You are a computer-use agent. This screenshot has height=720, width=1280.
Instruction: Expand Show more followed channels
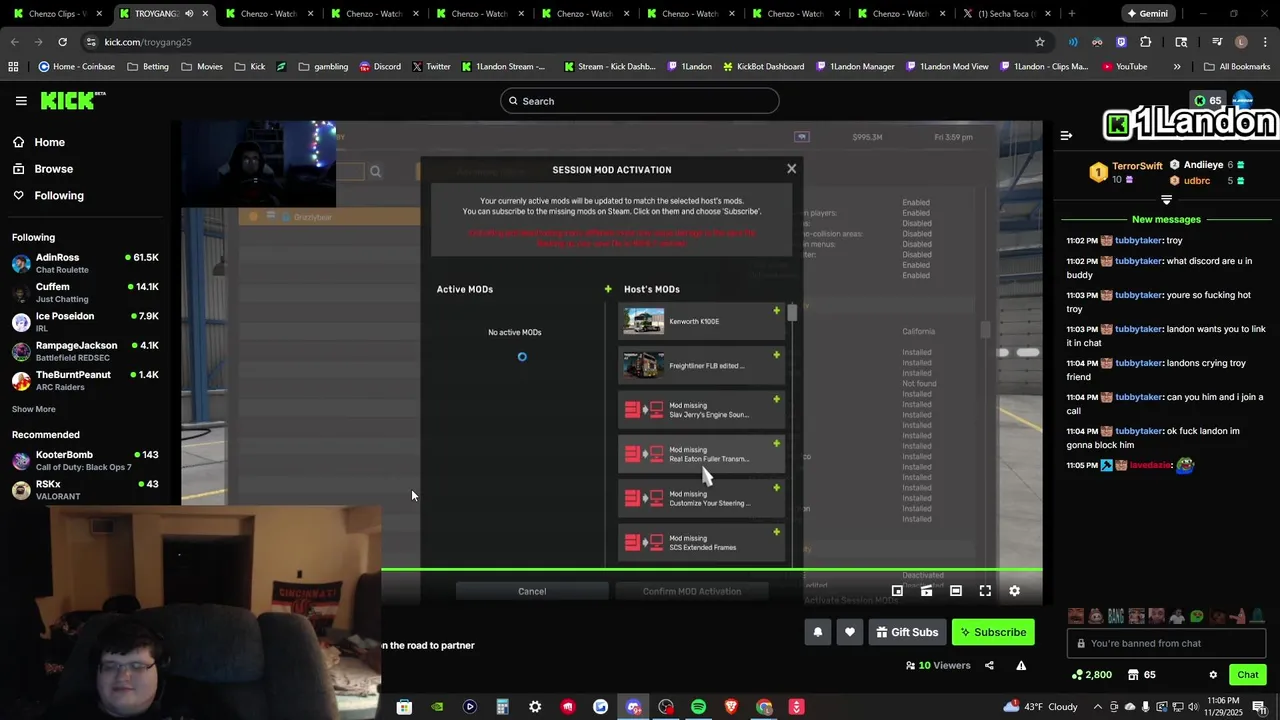coord(33,409)
